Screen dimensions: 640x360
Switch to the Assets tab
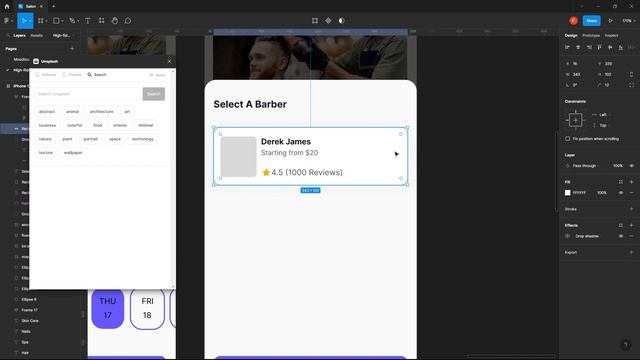36,36
